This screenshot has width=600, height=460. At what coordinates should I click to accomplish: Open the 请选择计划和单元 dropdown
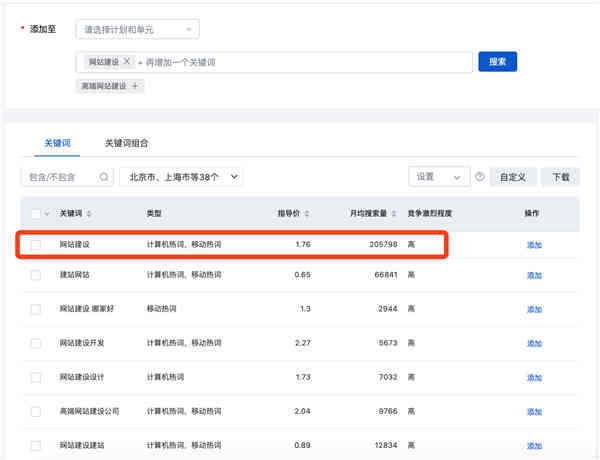[x=138, y=30]
